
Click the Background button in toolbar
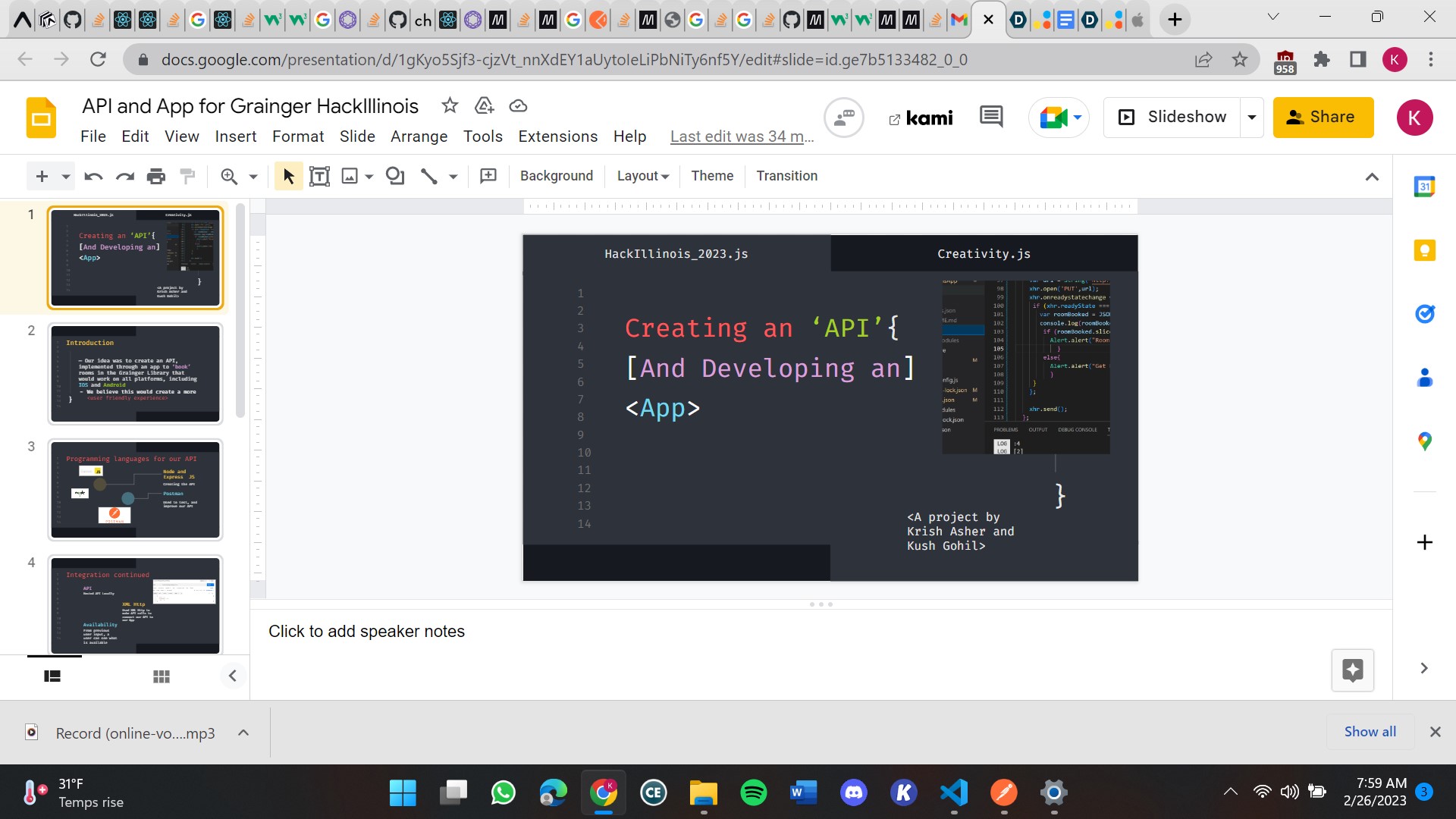click(556, 176)
